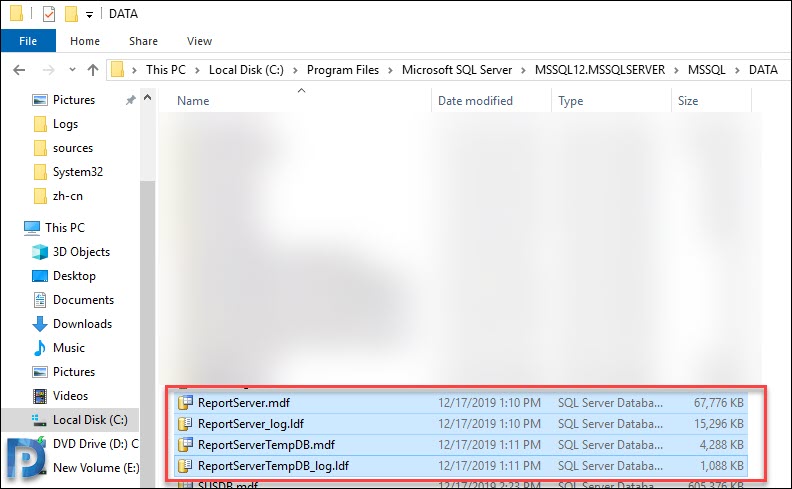This screenshot has width=792, height=489.
Task: Select the ReportServerTempDB.mdf file icon
Action: pyautogui.click(x=185, y=445)
